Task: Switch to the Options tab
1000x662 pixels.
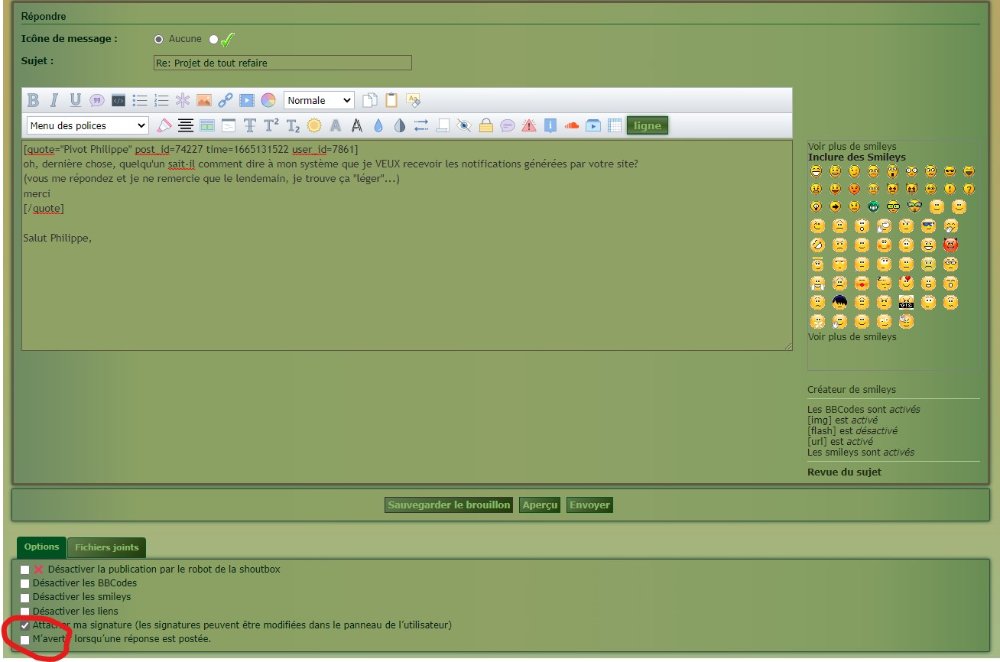Action: coord(41,547)
